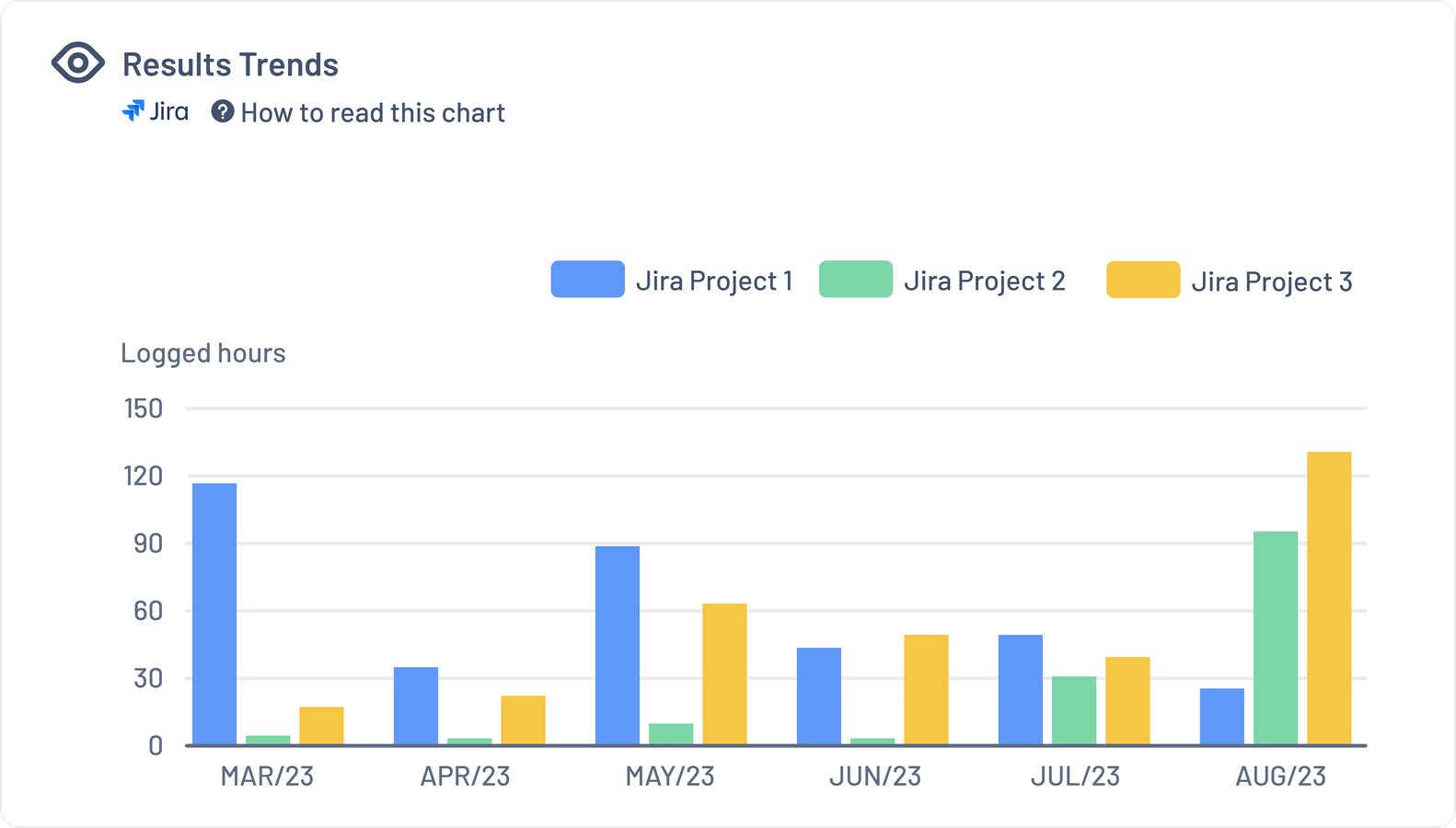Hide series via Jira Project 3 legend label

pyautogui.click(x=1272, y=281)
